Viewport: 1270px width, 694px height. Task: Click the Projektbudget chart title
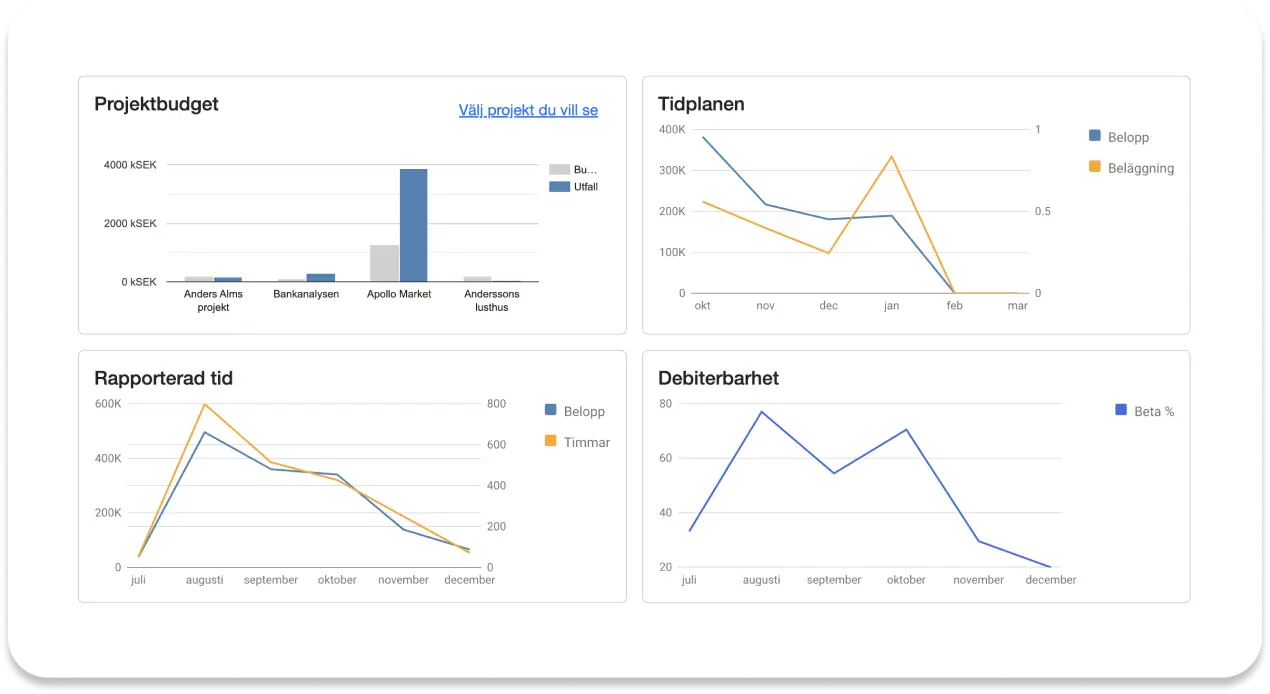(x=156, y=104)
